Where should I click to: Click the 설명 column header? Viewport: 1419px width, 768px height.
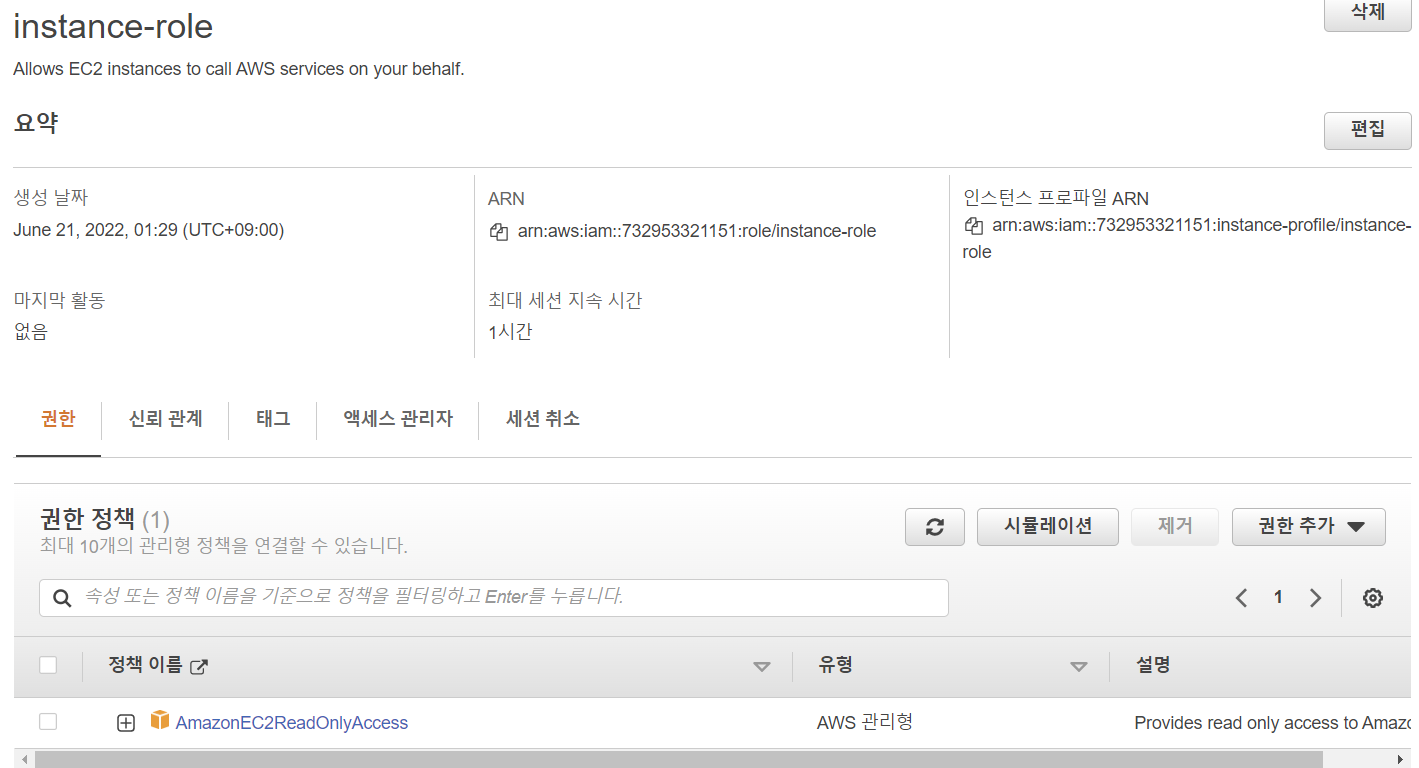pos(1153,665)
